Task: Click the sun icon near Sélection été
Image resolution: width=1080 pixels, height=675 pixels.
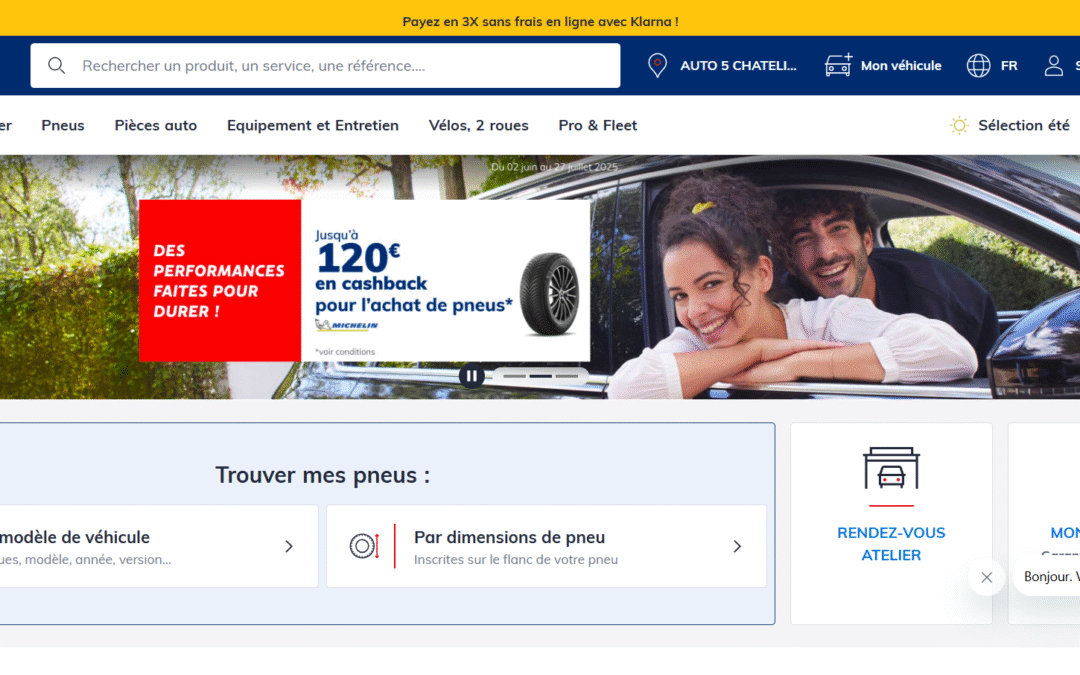Action: coord(959,125)
